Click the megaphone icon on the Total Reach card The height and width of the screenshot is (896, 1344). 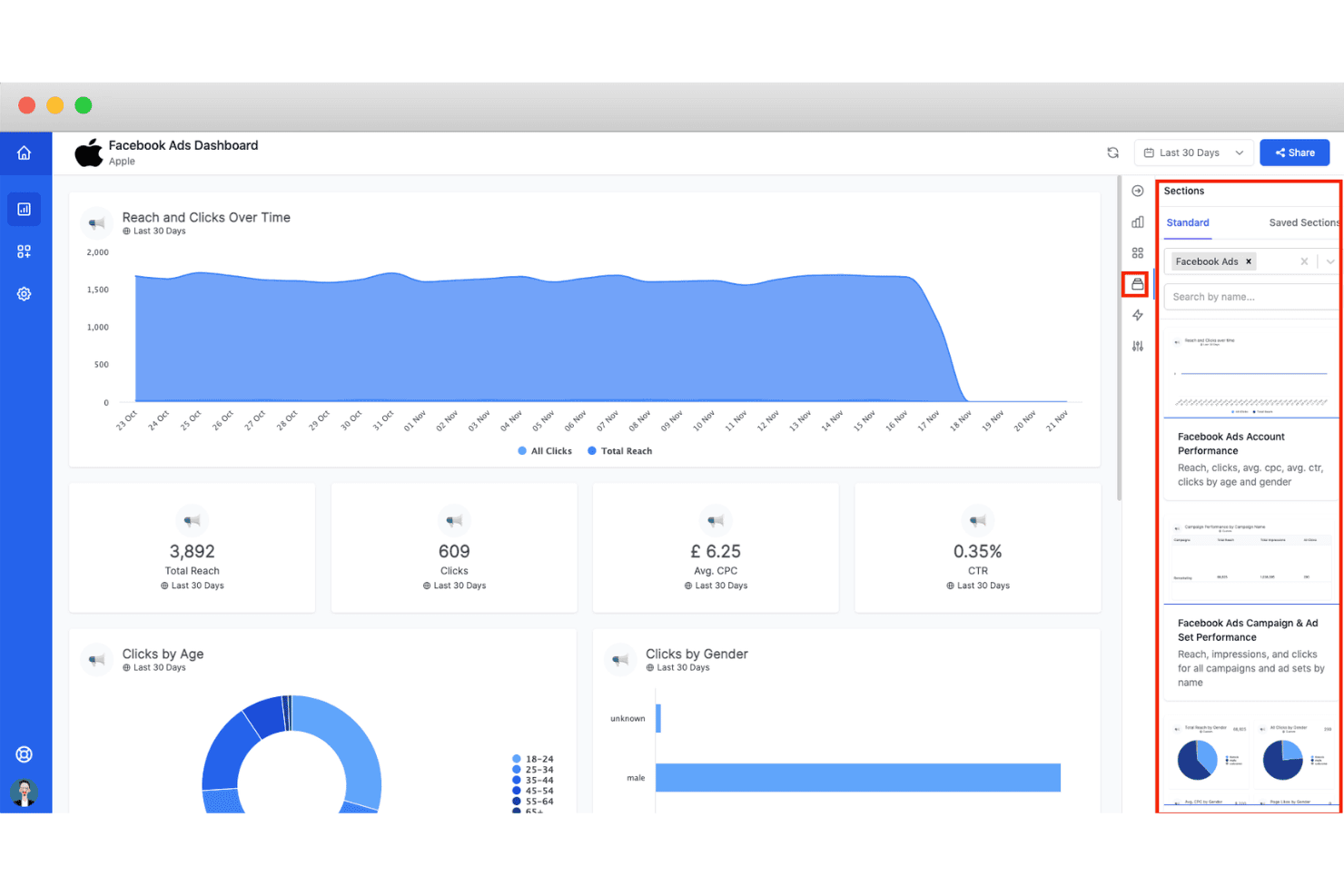(x=193, y=520)
